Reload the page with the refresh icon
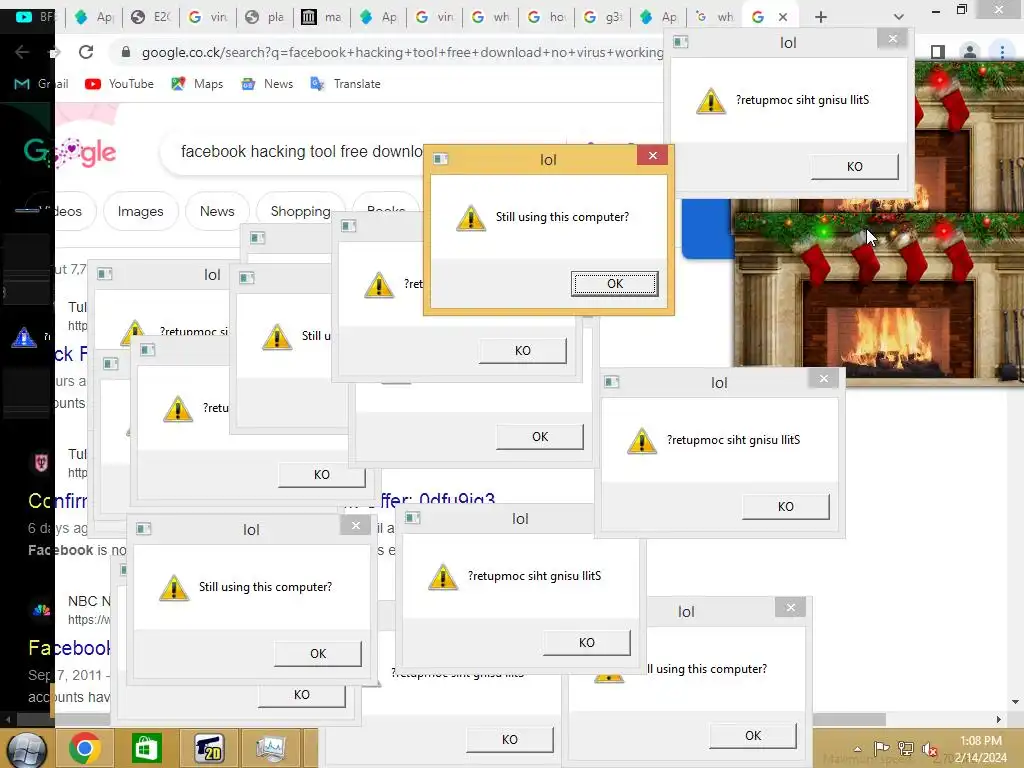 (x=86, y=52)
